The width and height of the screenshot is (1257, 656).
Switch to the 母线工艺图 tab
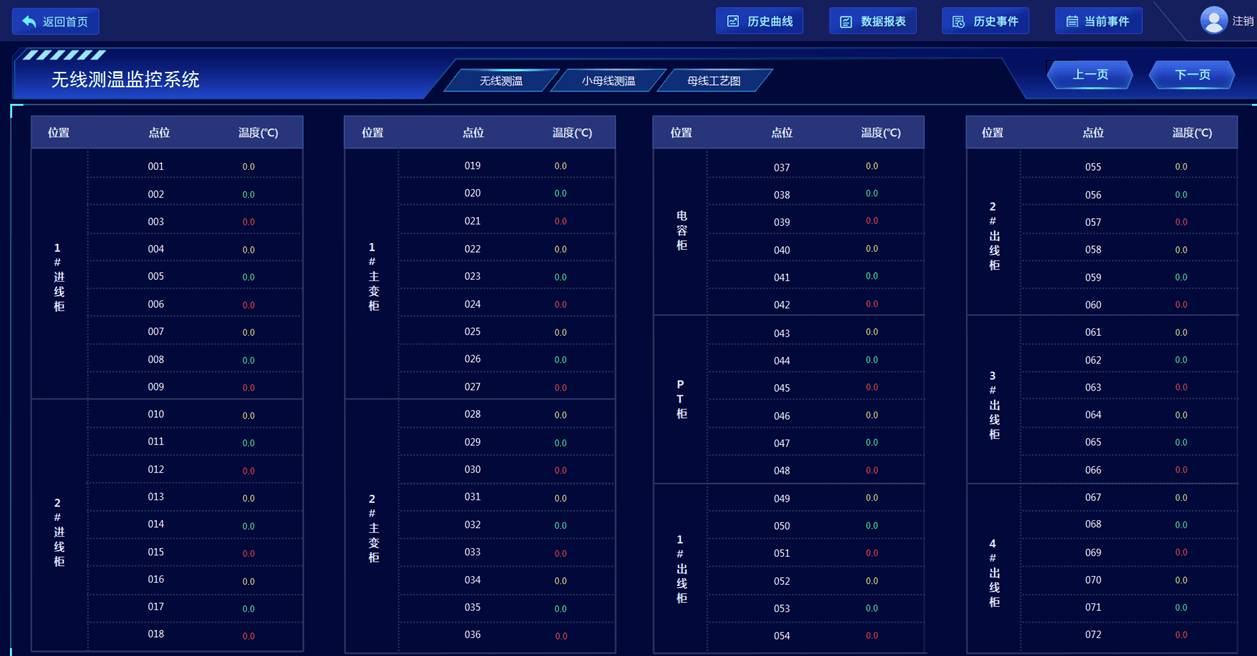pyautogui.click(x=714, y=81)
